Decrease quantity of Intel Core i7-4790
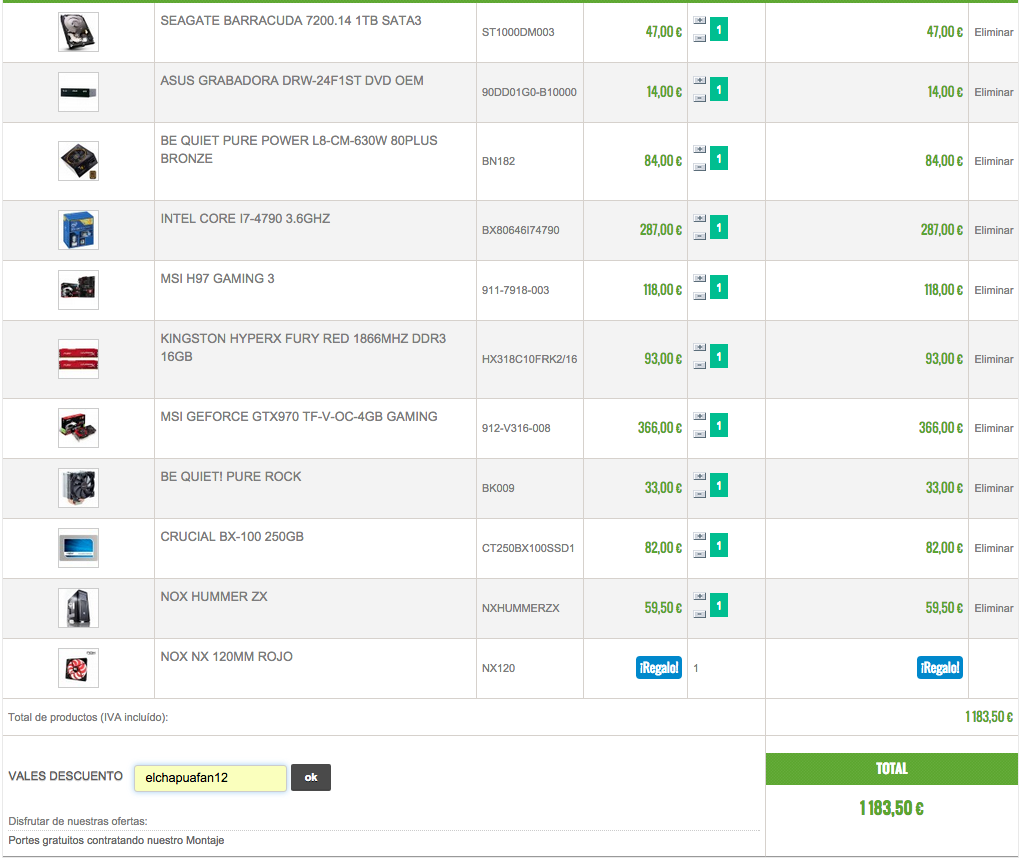Screen dimensions: 1023x859 click(x=699, y=237)
